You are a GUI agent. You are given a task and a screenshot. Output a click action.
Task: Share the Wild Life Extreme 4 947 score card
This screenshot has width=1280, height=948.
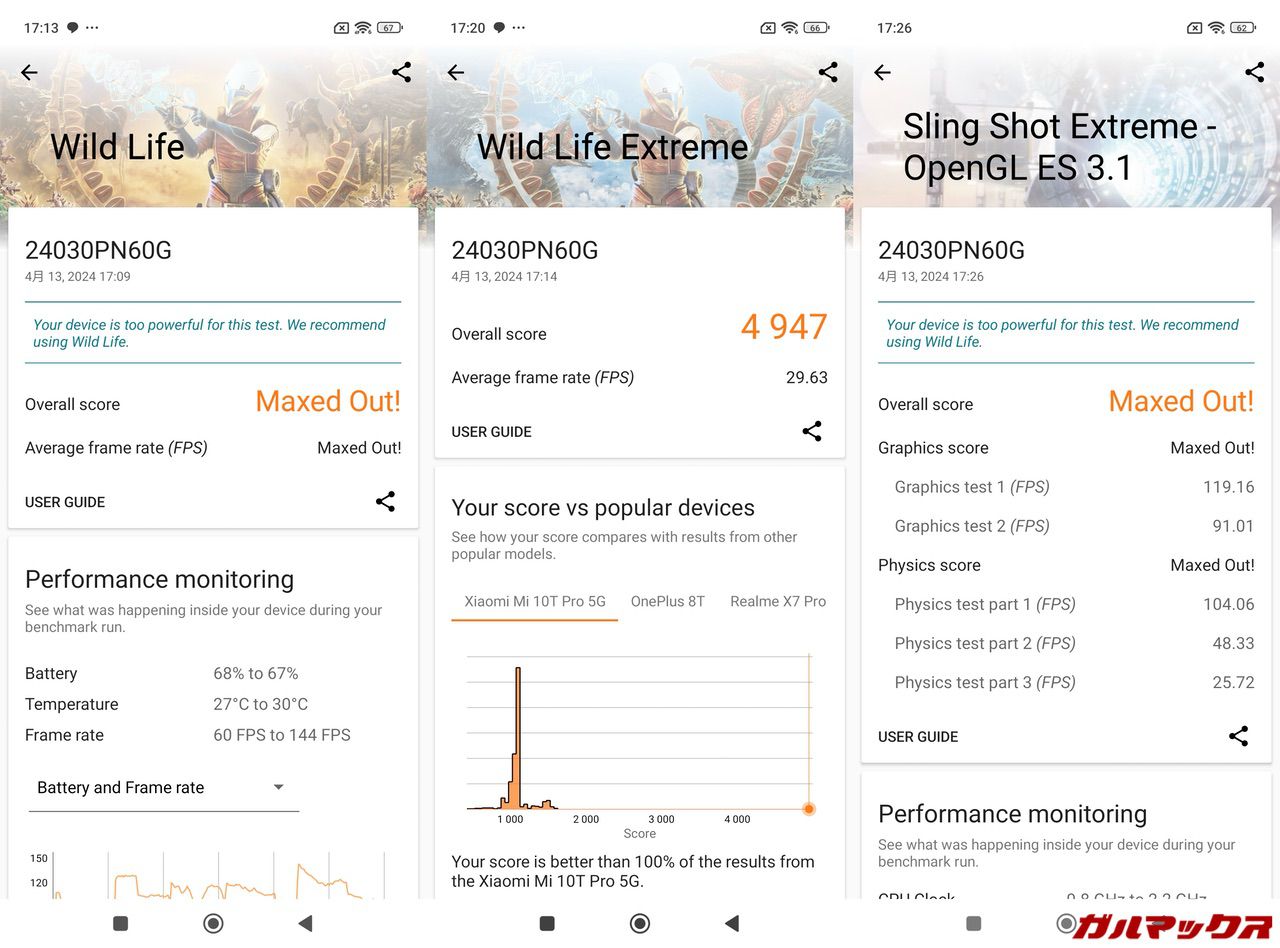coord(812,431)
